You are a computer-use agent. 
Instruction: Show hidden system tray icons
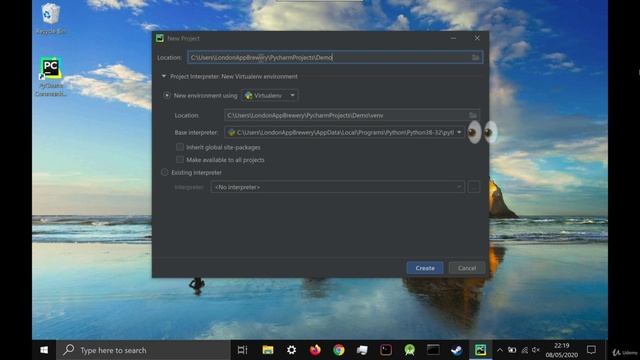point(500,350)
